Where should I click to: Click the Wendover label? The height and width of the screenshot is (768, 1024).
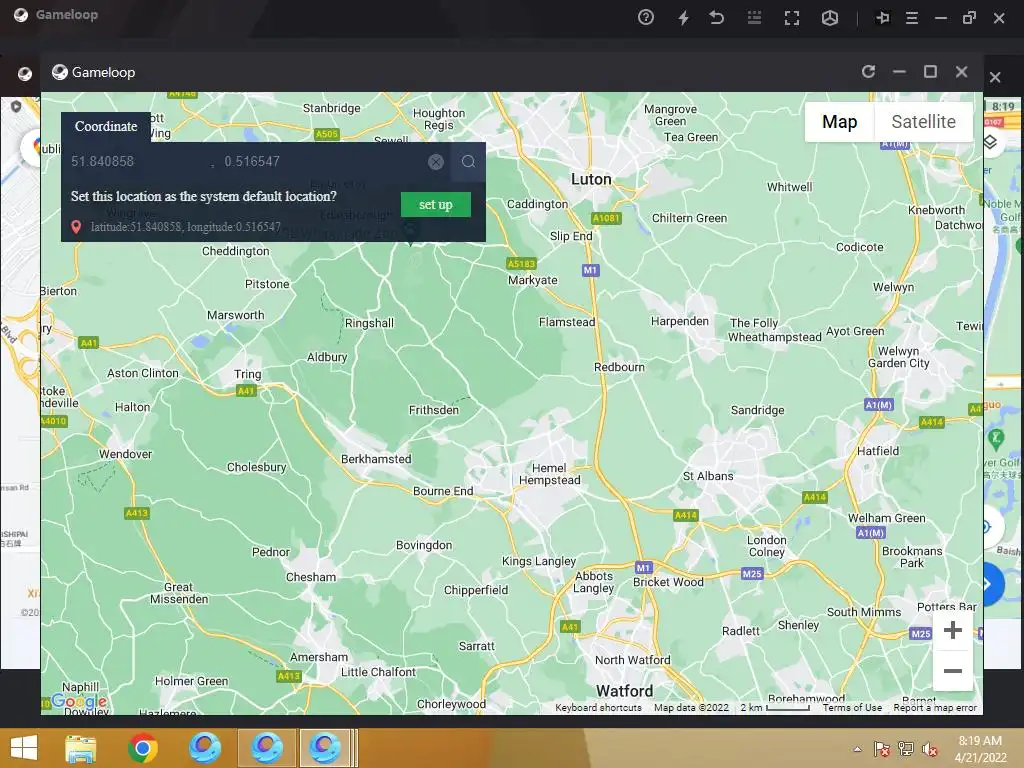coord(125,454)
